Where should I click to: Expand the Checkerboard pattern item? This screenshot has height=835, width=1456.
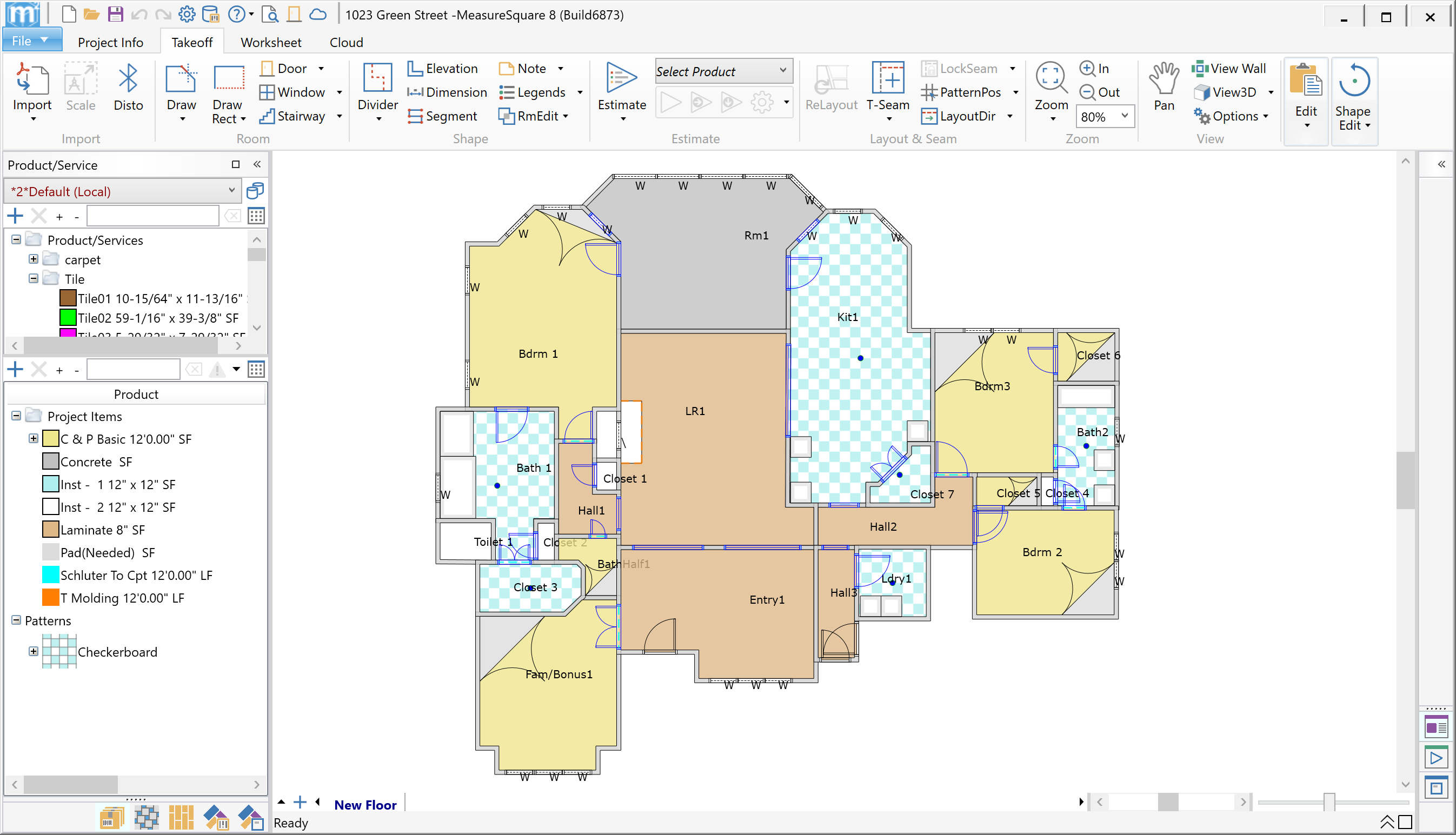click(33, 652)
